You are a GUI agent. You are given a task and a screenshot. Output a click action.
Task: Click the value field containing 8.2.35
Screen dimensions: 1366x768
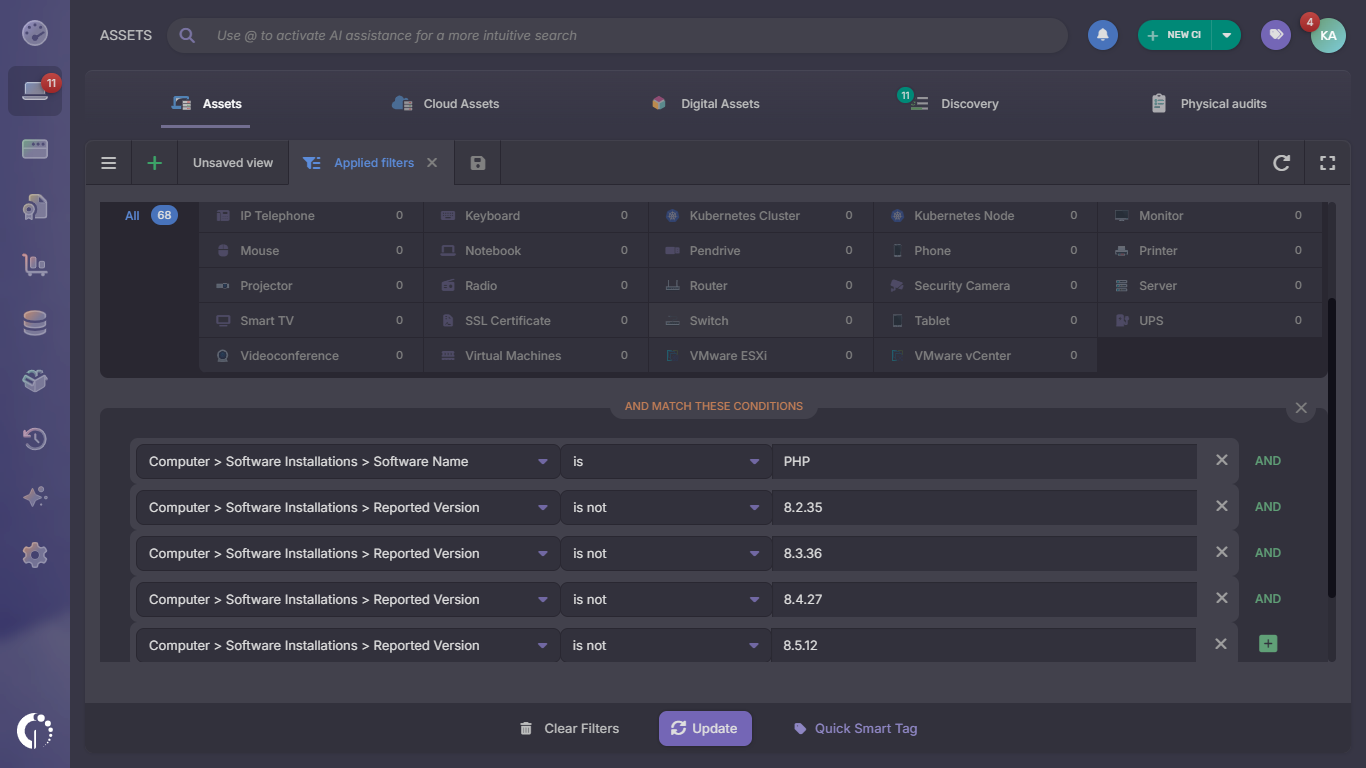click(x=984, y=507)
